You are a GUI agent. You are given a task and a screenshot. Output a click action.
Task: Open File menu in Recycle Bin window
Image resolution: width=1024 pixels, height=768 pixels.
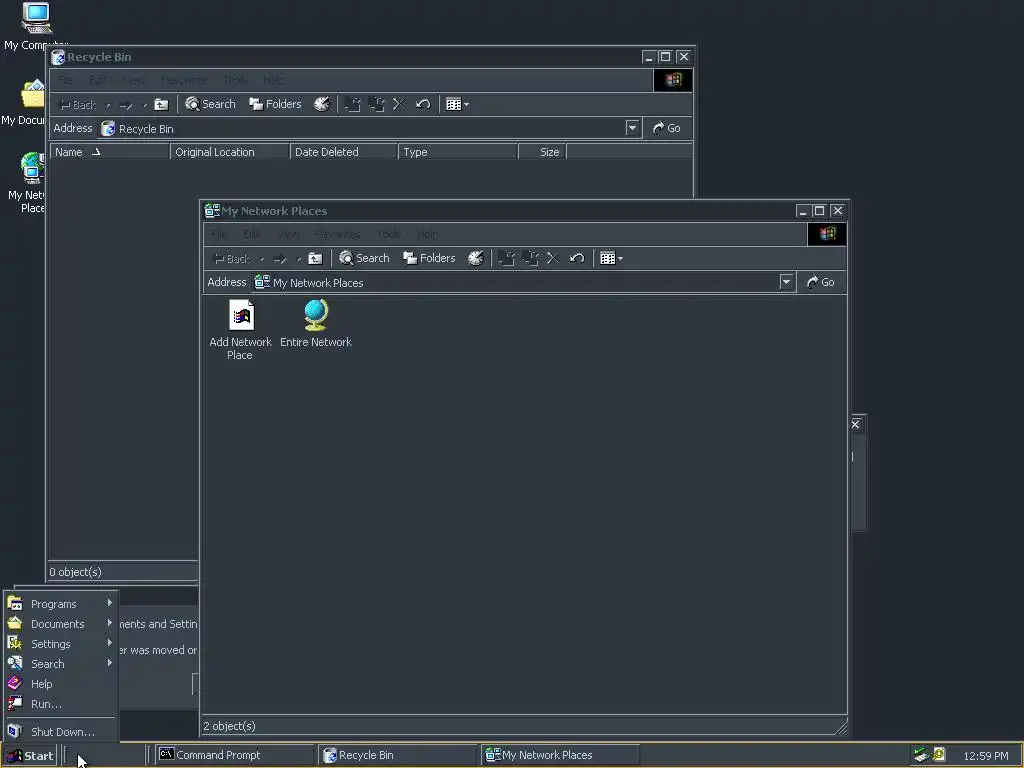65,80
